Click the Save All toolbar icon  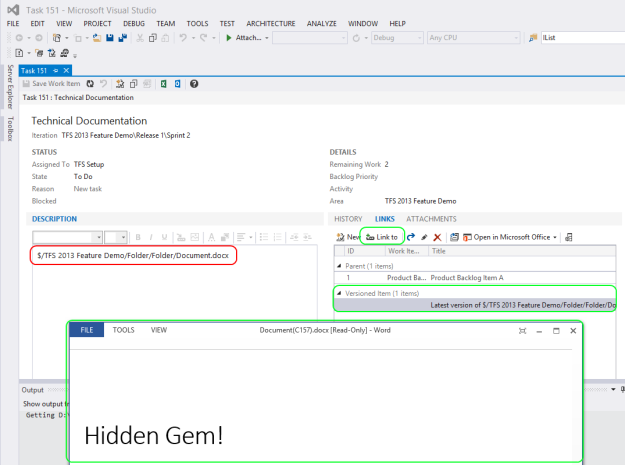click(x=122, y=38)
